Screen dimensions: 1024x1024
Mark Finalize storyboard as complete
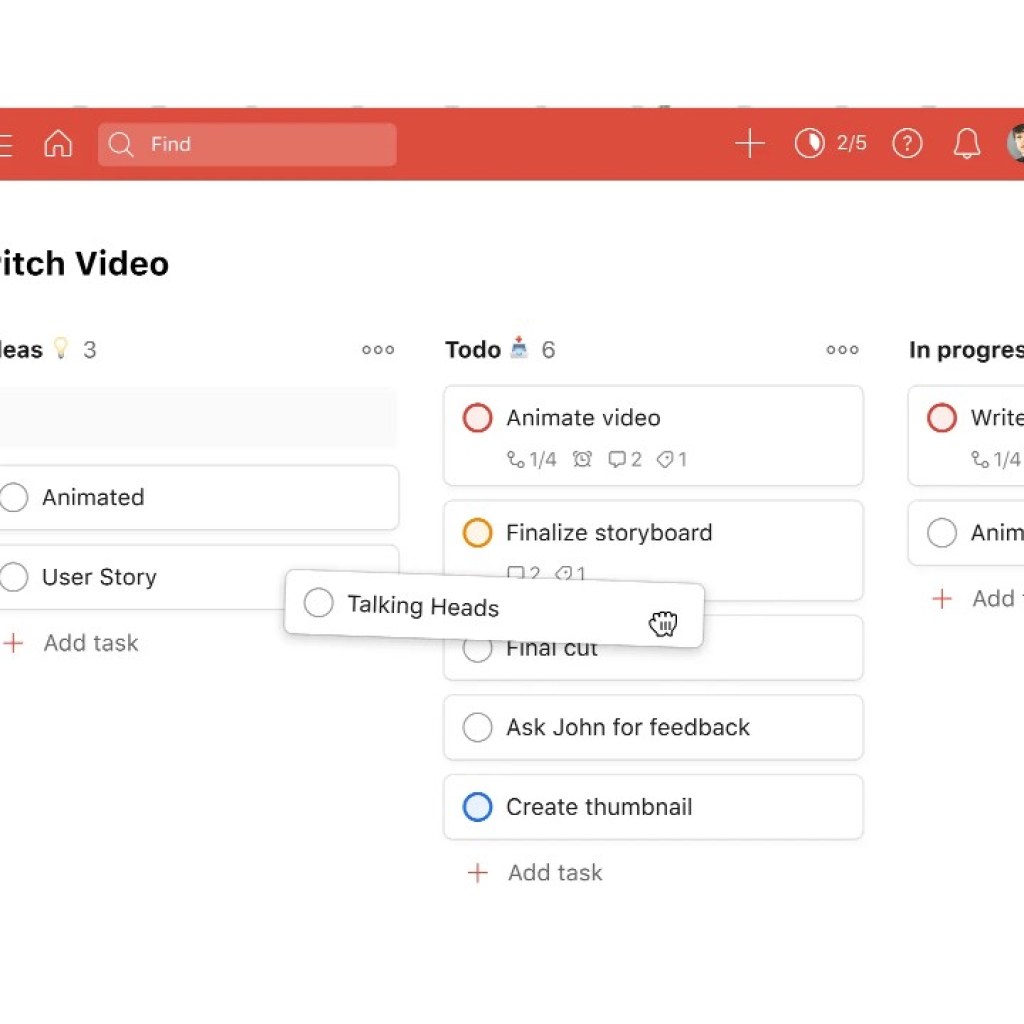click(478, 533)
